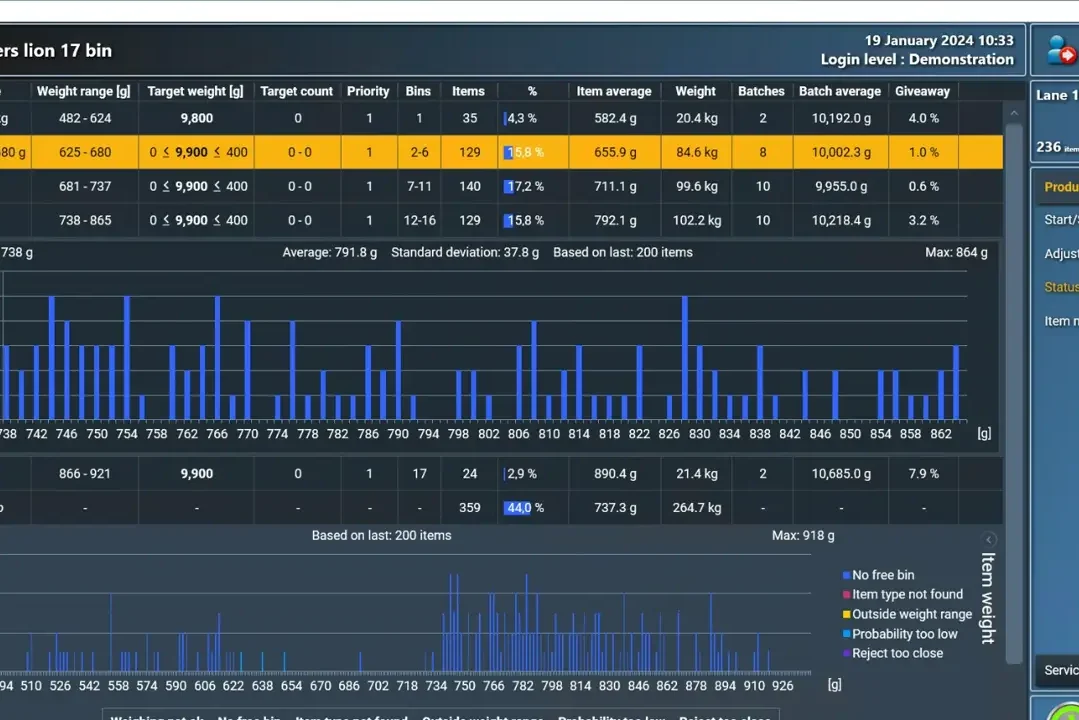Collapse the Item weight legend panel
1079x720 pixels.
989,540
